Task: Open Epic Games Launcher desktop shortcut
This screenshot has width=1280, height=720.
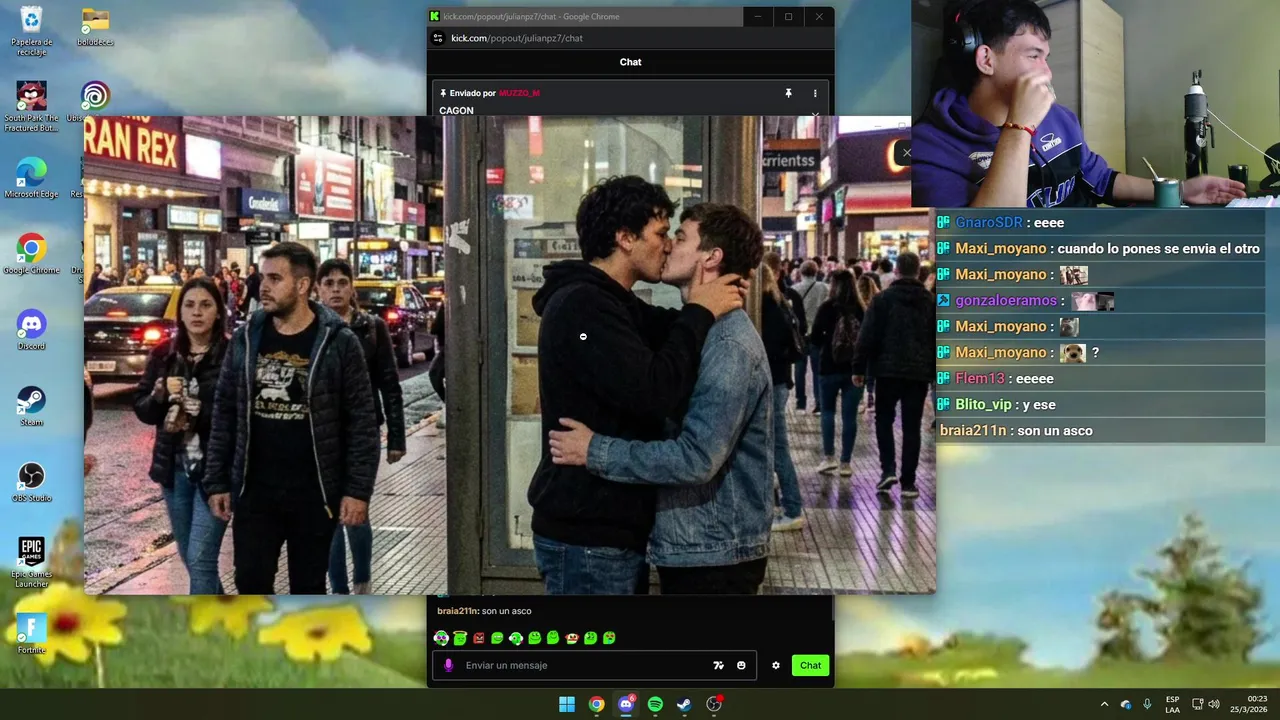Action: [31, 562]
